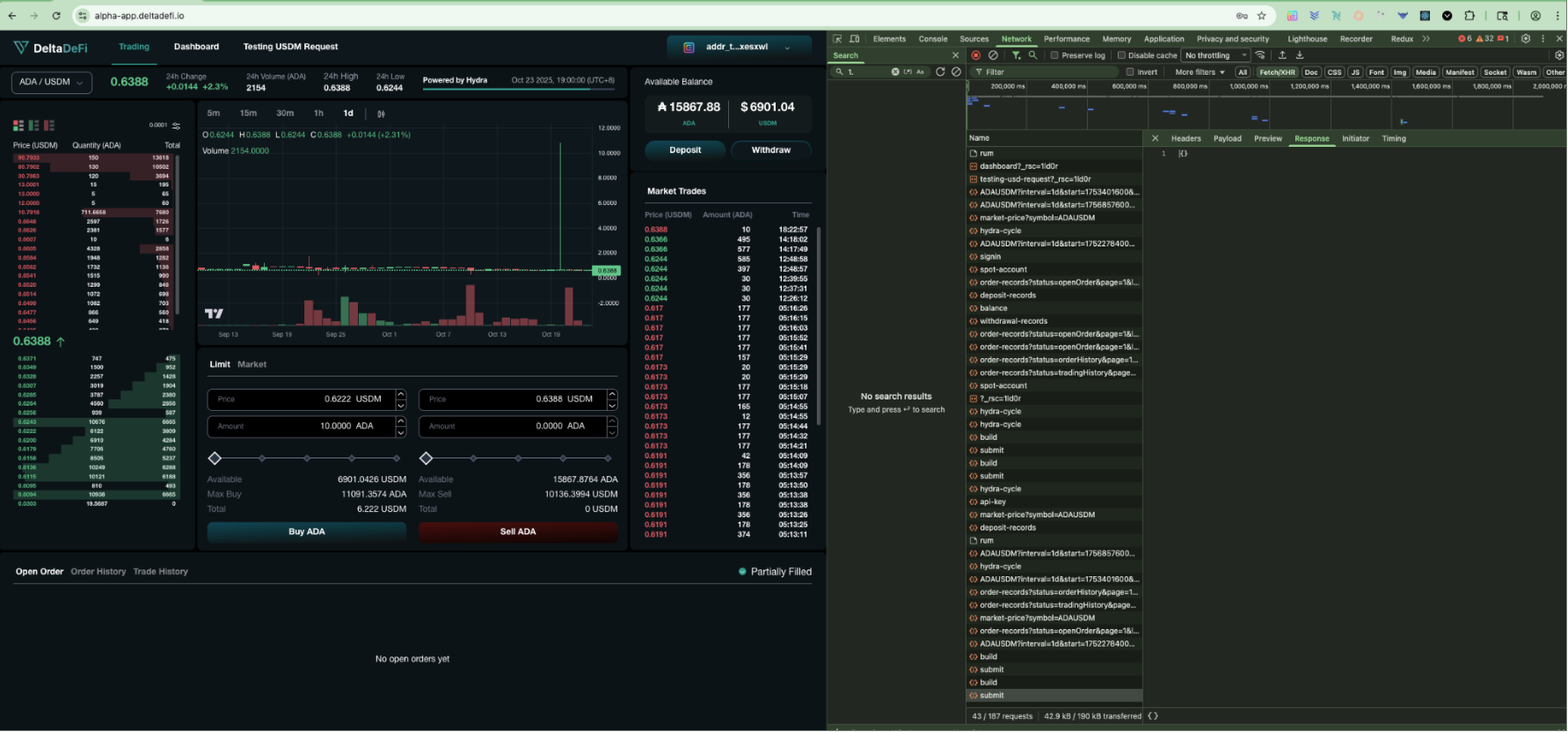The width and height of the screenshot is (1568, 732).
Task: Expand the No throttling dropdown
Action: point(1215,55)
